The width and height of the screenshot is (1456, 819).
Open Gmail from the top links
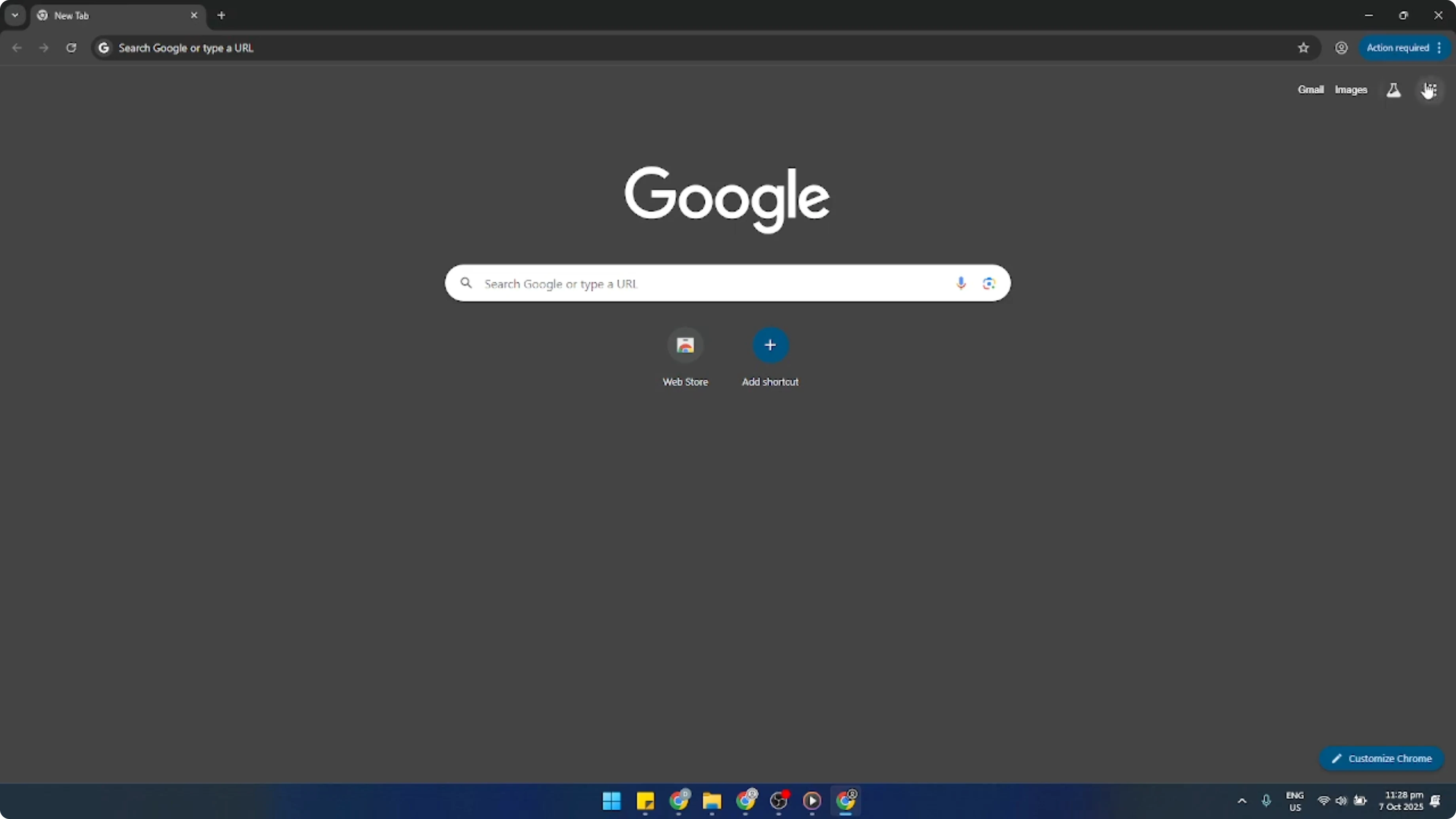click(1310, 89)
